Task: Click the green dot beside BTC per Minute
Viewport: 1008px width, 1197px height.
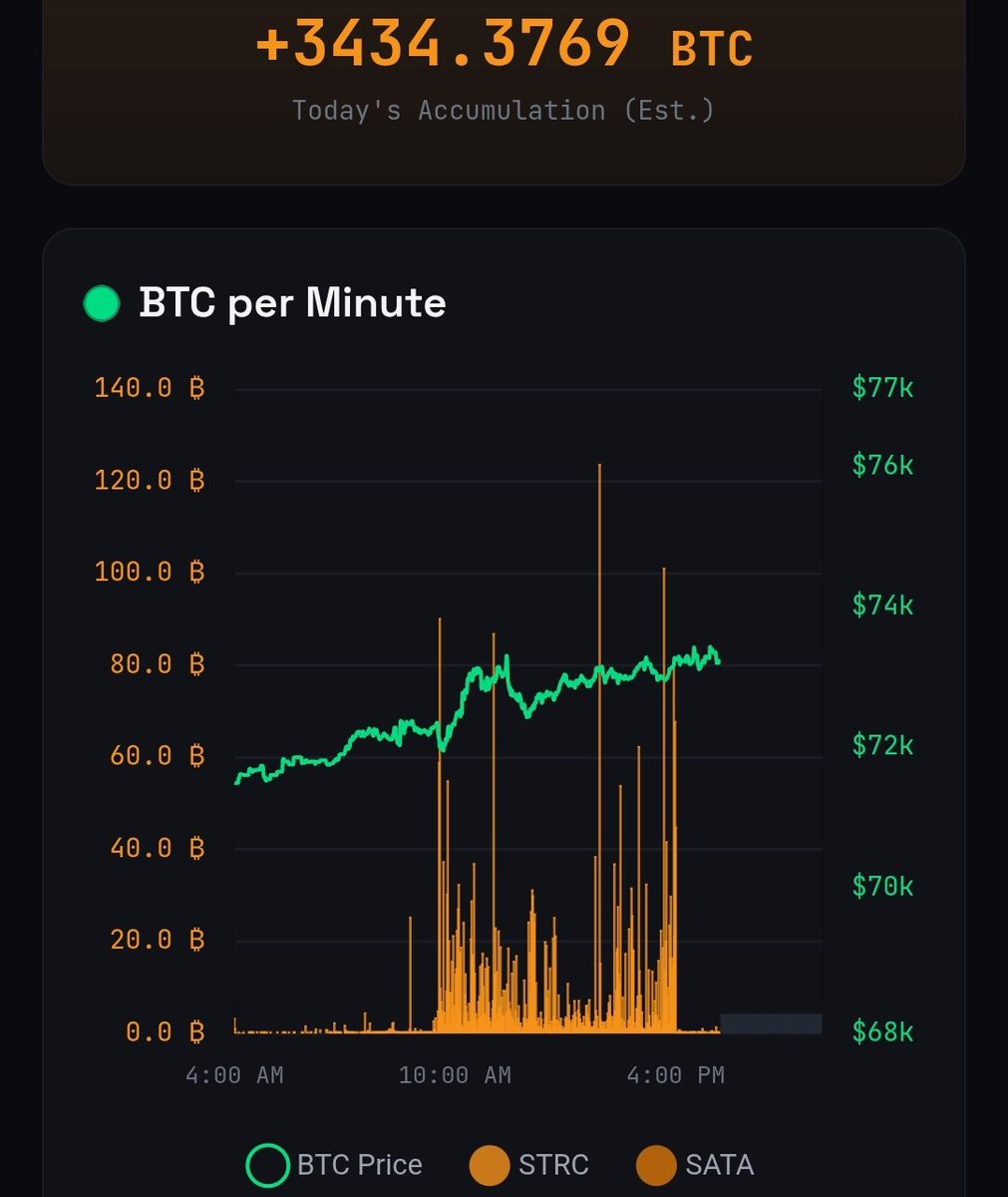Action: pos(101,303)
